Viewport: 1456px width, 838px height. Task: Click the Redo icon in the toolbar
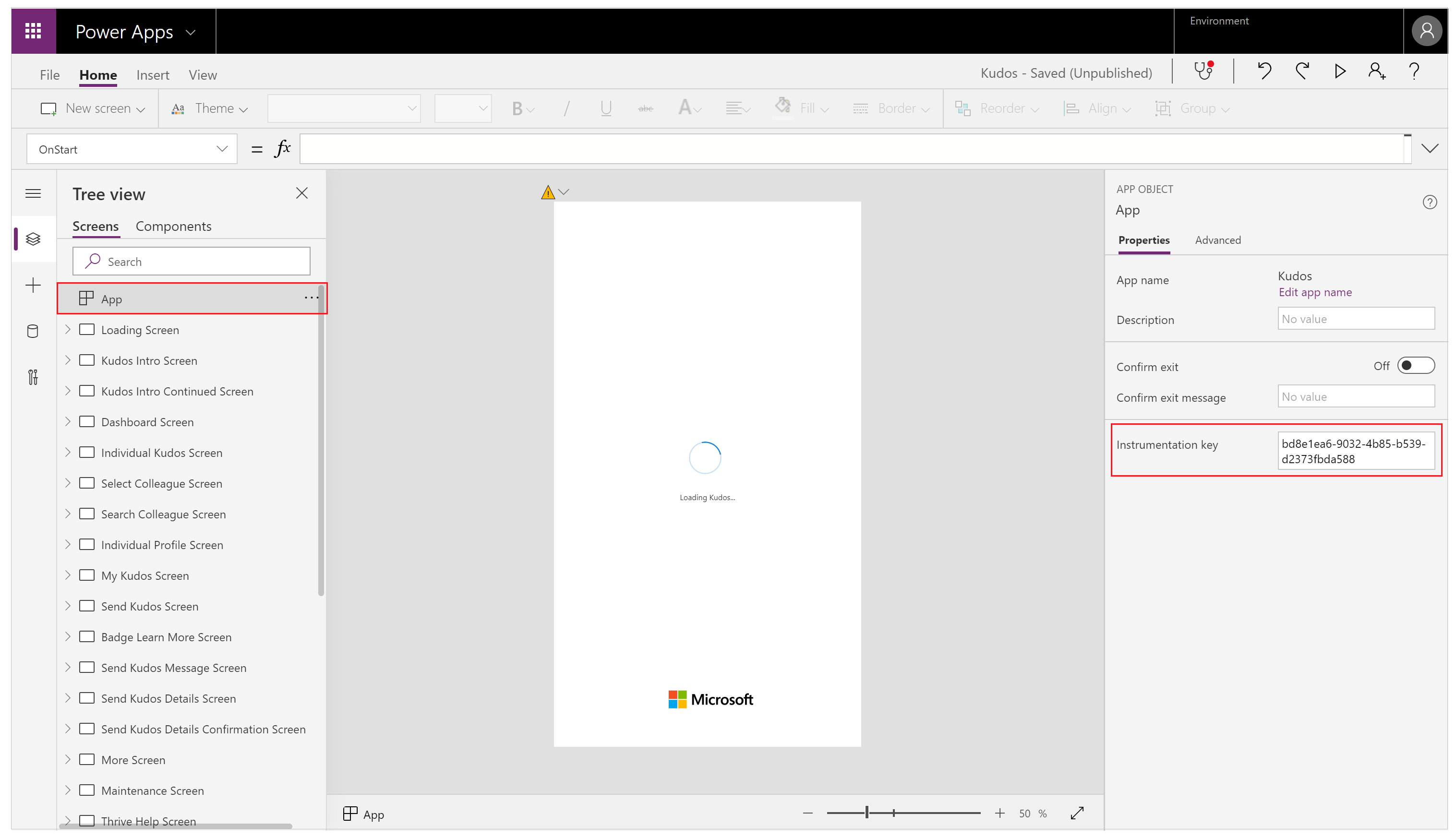click(1303, 72)
